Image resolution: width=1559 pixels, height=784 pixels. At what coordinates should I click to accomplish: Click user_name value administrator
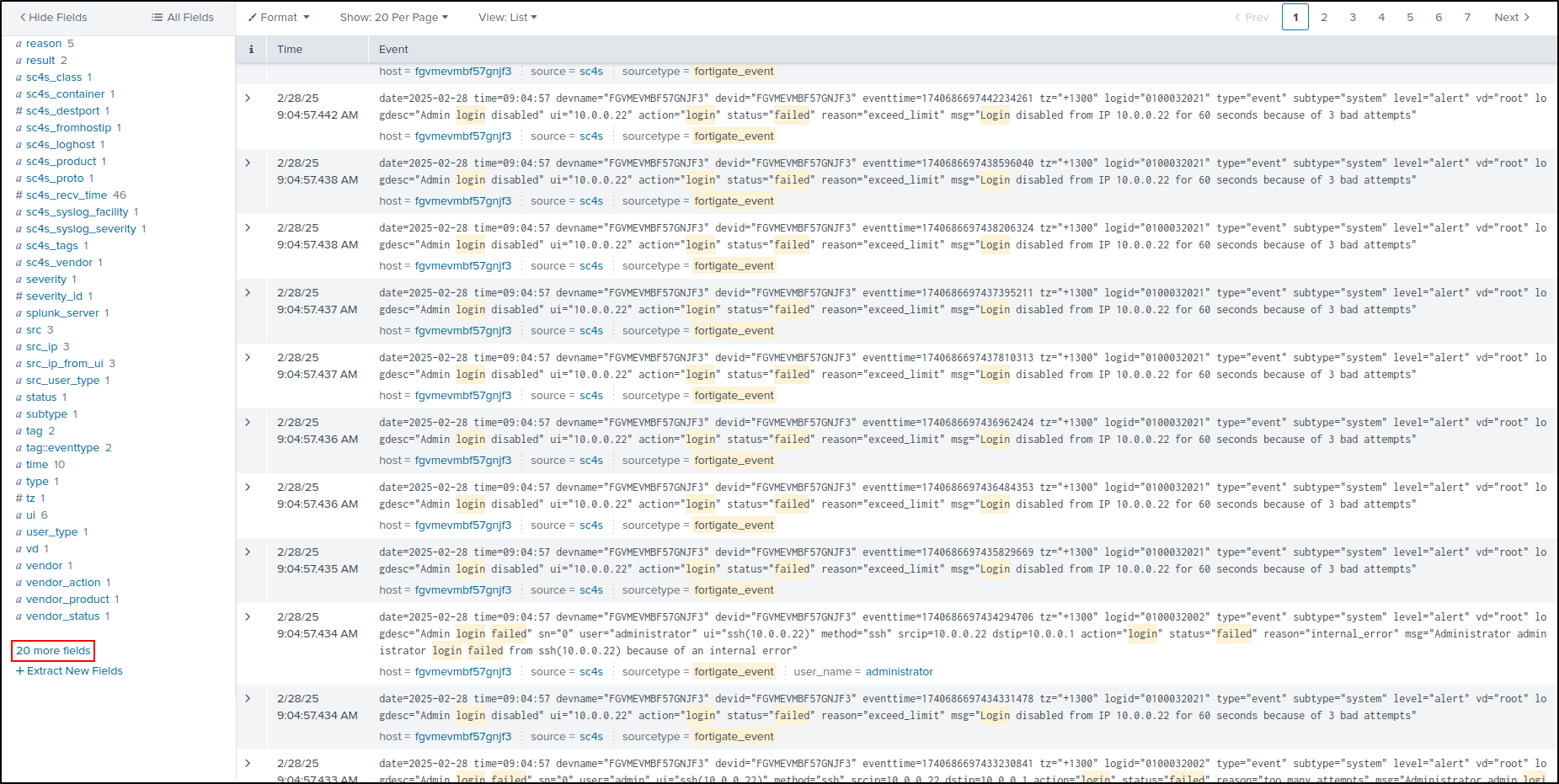[x=900, y=672]
